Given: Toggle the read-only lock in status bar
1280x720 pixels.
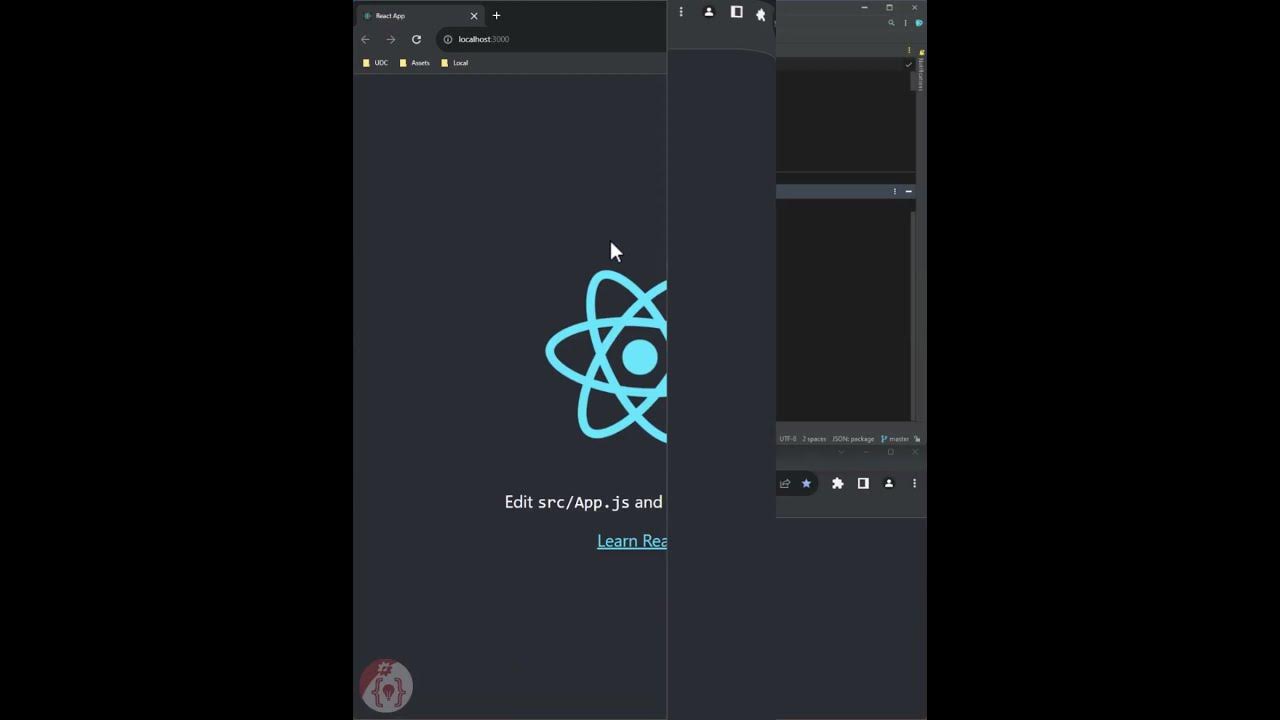Looking at the screenshot, I should click(x=917, y=439).
